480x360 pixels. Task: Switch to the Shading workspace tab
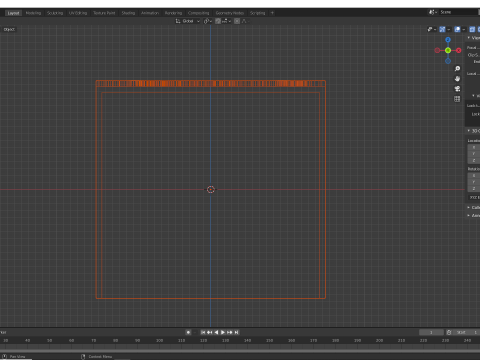[128, 13]
